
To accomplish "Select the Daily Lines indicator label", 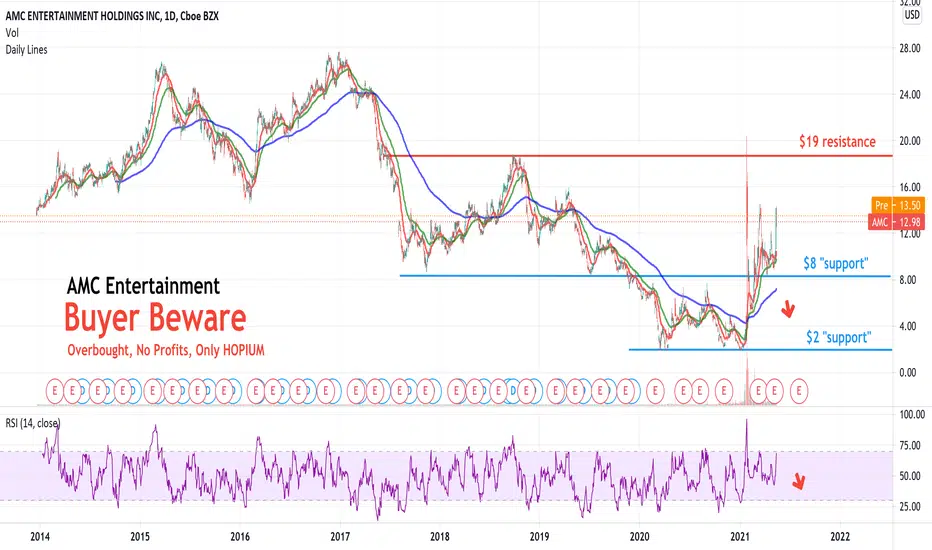I will tap(26, 50).
